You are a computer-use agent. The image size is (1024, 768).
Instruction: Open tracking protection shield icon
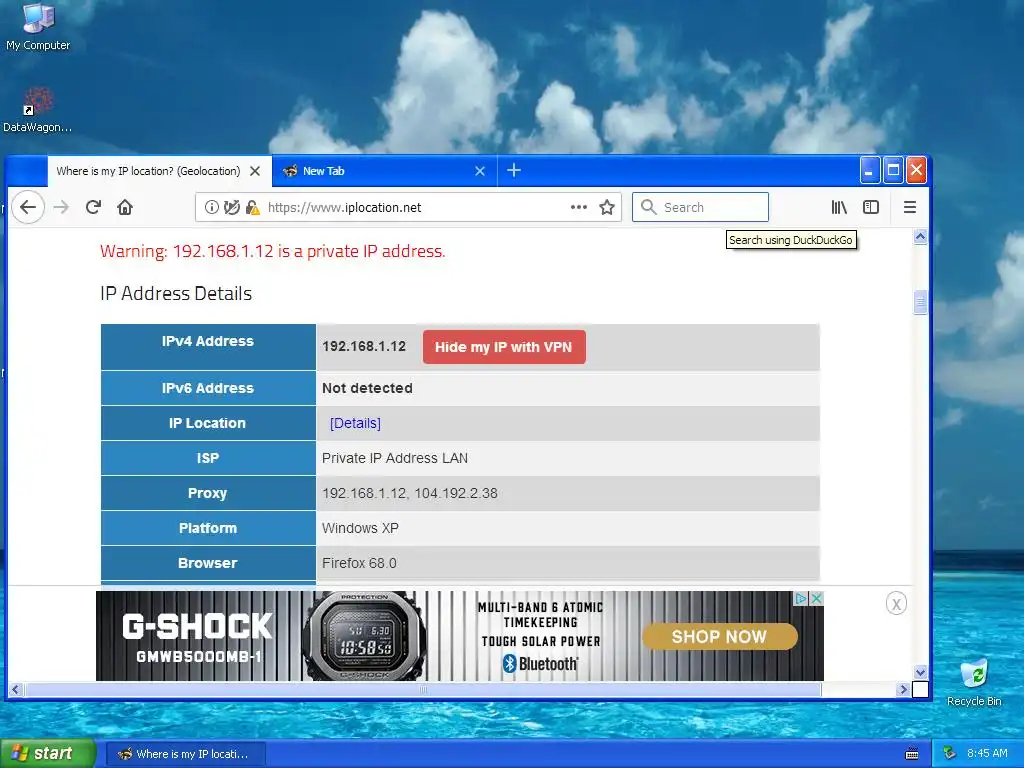tap(231, 207)
